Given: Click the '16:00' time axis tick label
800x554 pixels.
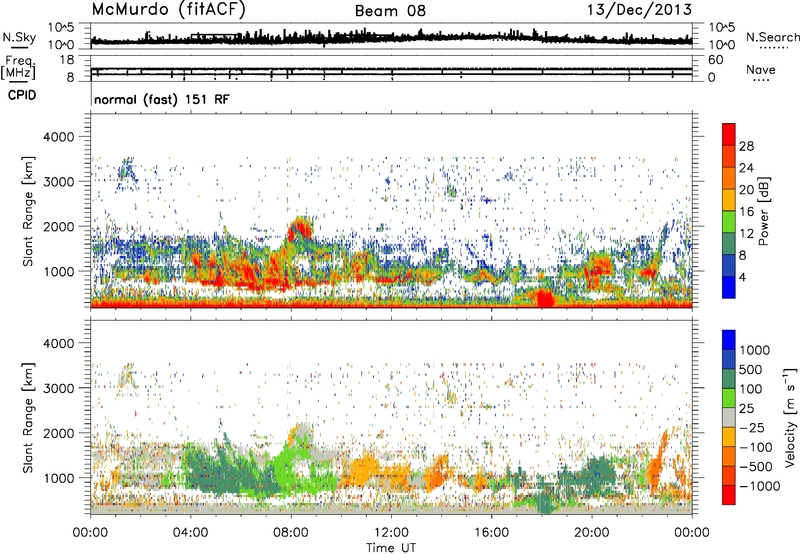Looking at the screenshot, I should pyautogui.click(x=491, y=533).
